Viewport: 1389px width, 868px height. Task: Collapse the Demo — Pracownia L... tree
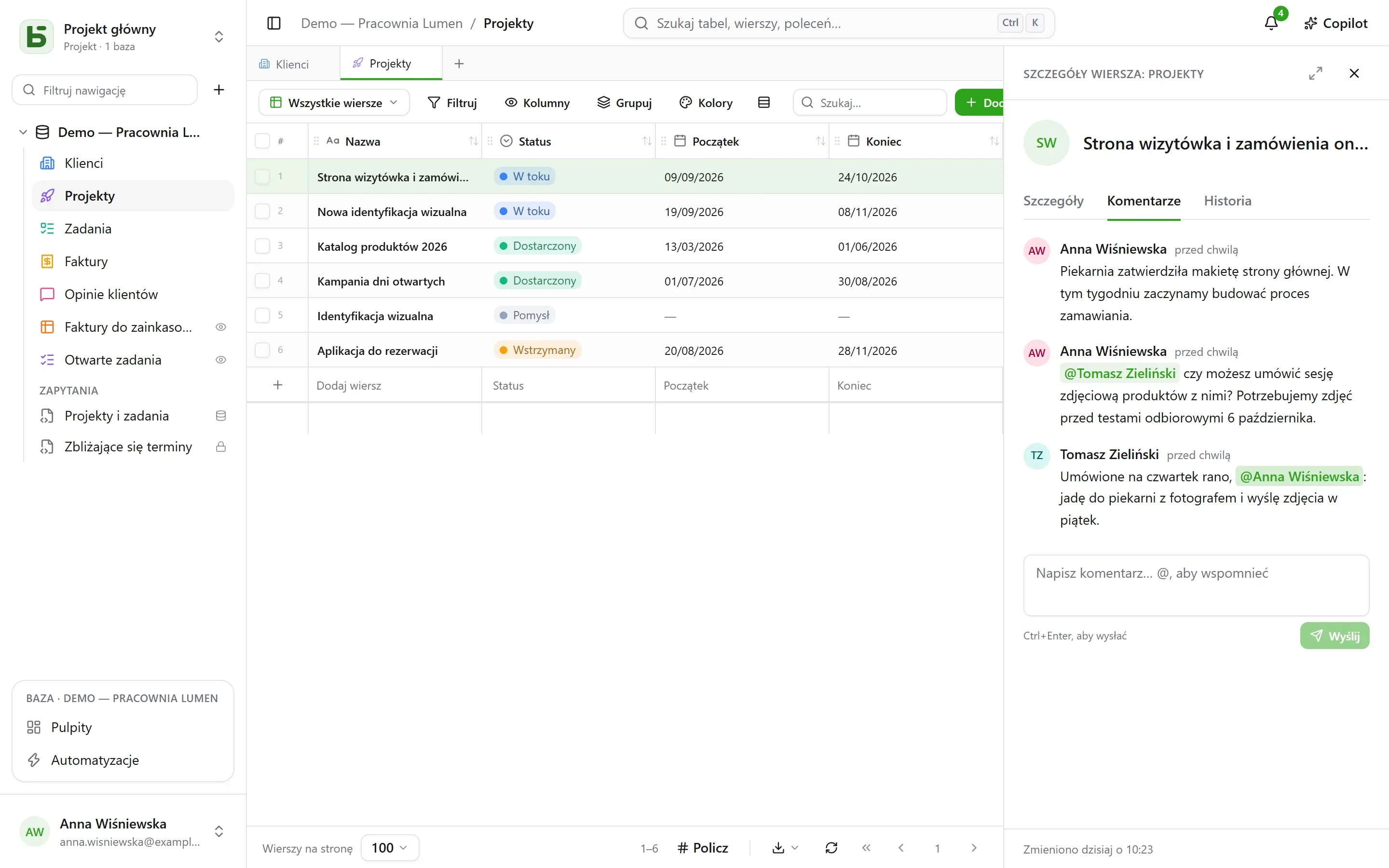(23, 132)
